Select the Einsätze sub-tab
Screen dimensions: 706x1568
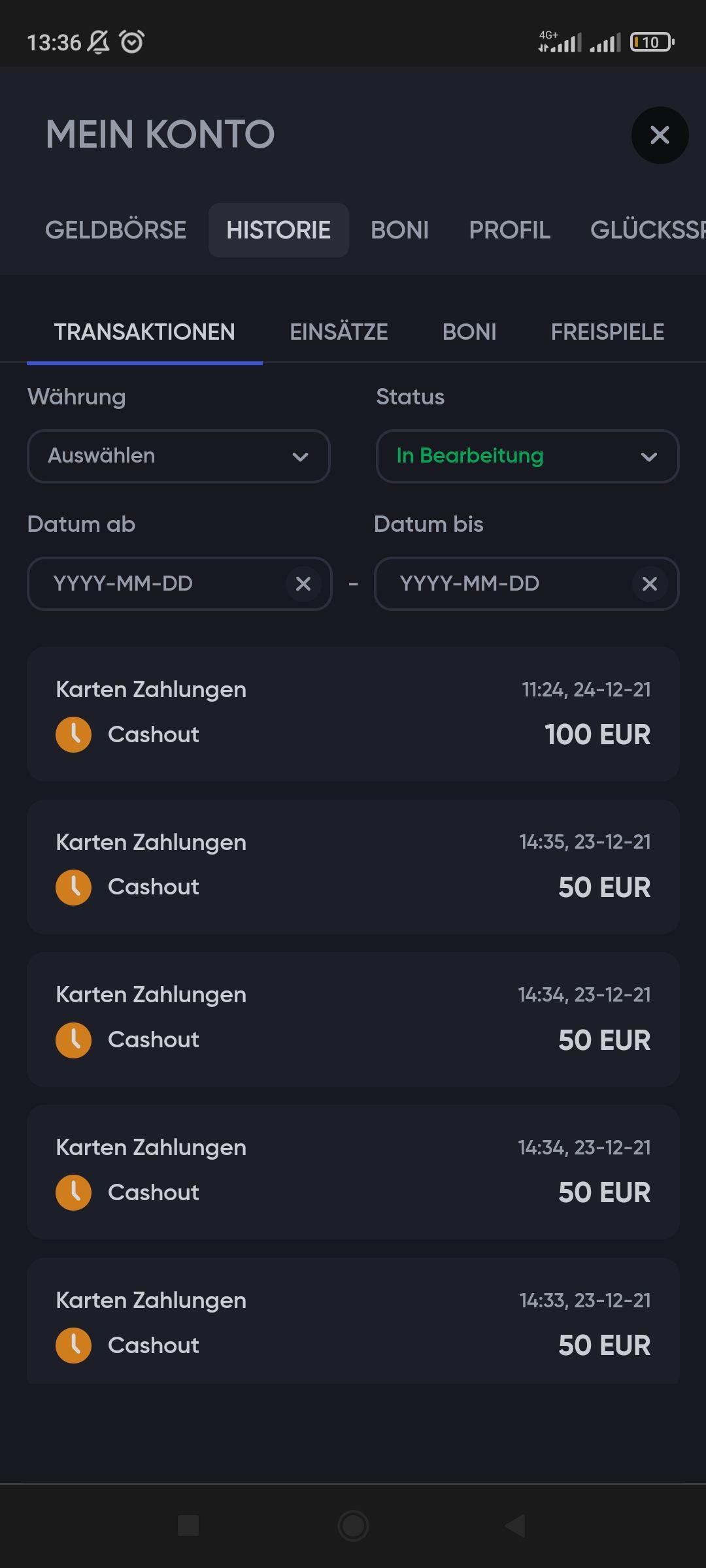click(339, 332)
